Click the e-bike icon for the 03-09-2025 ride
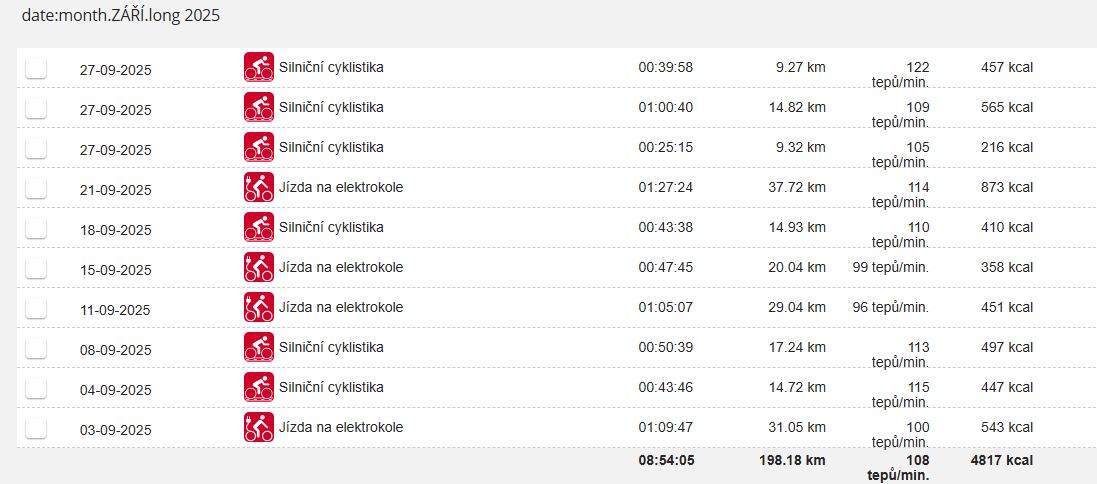 [259, 427]
